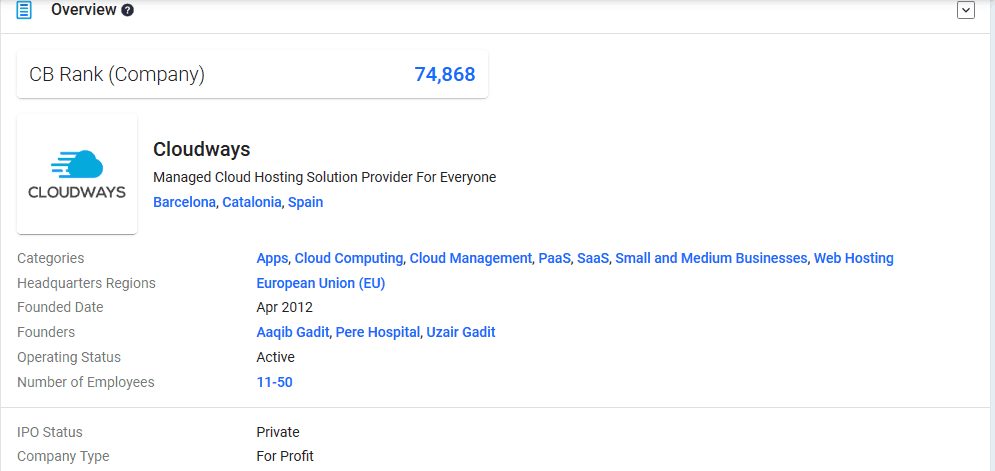Click the Active operating status value

(x=275, y=357)
